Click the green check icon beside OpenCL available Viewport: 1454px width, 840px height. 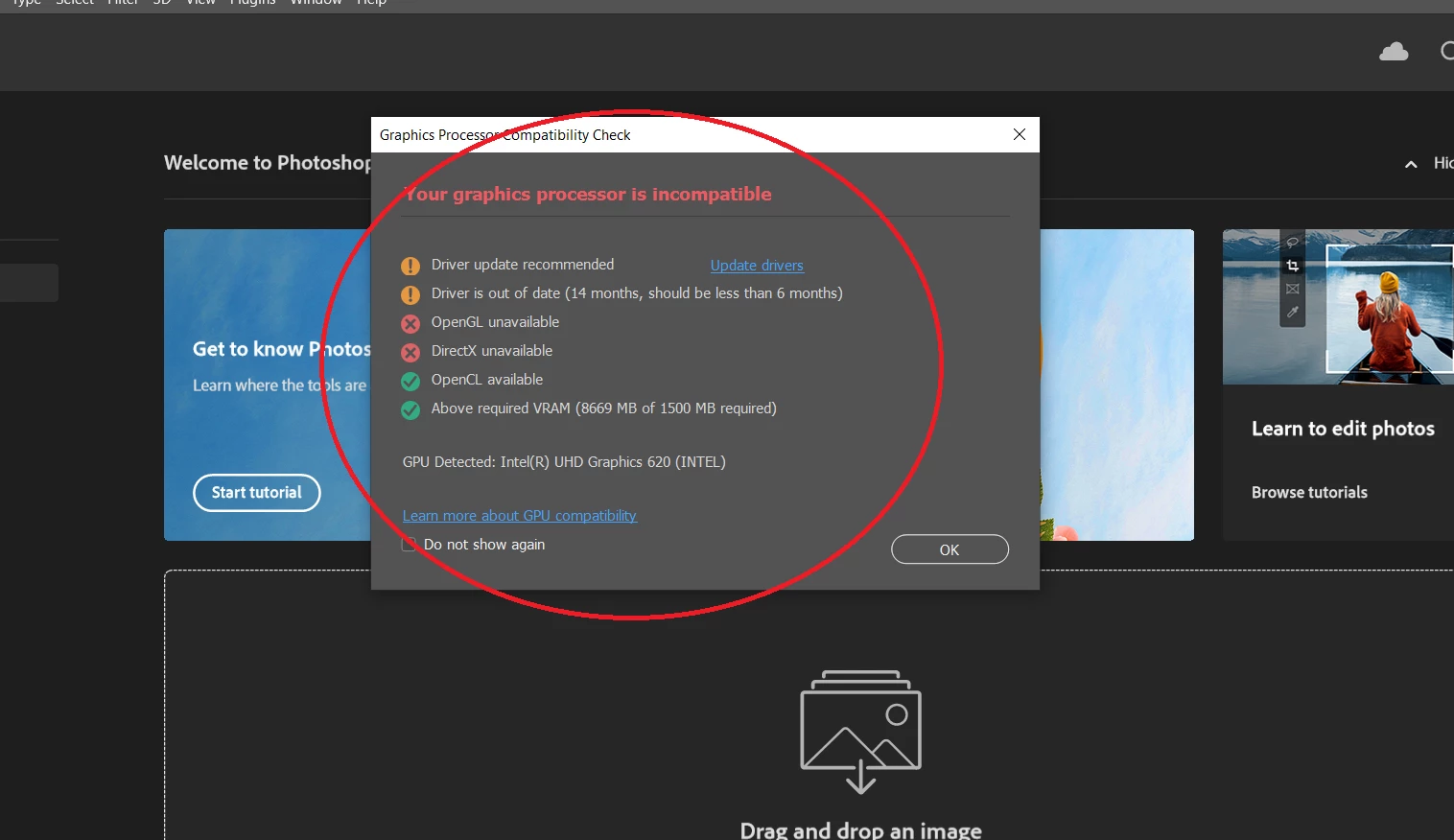tap(410, 381)
